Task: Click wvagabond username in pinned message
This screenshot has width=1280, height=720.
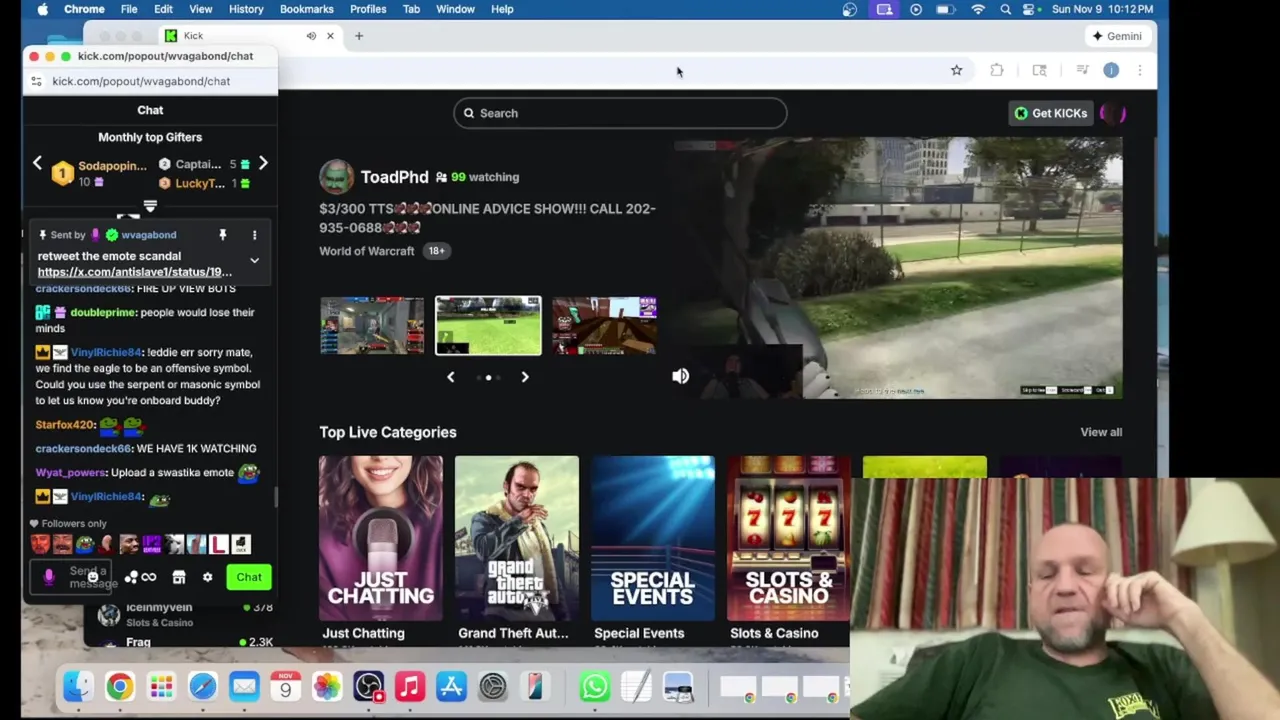Action: coord(148,235)
